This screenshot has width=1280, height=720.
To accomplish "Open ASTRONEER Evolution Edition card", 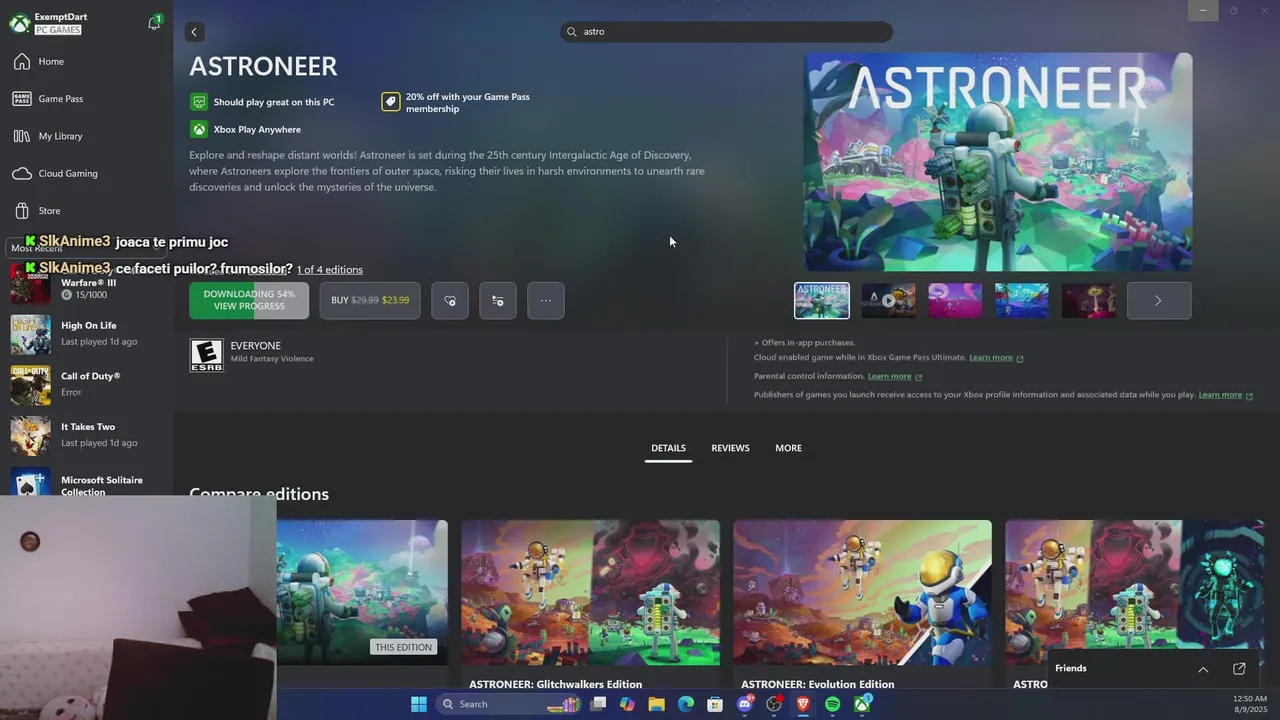I will 862,605.
